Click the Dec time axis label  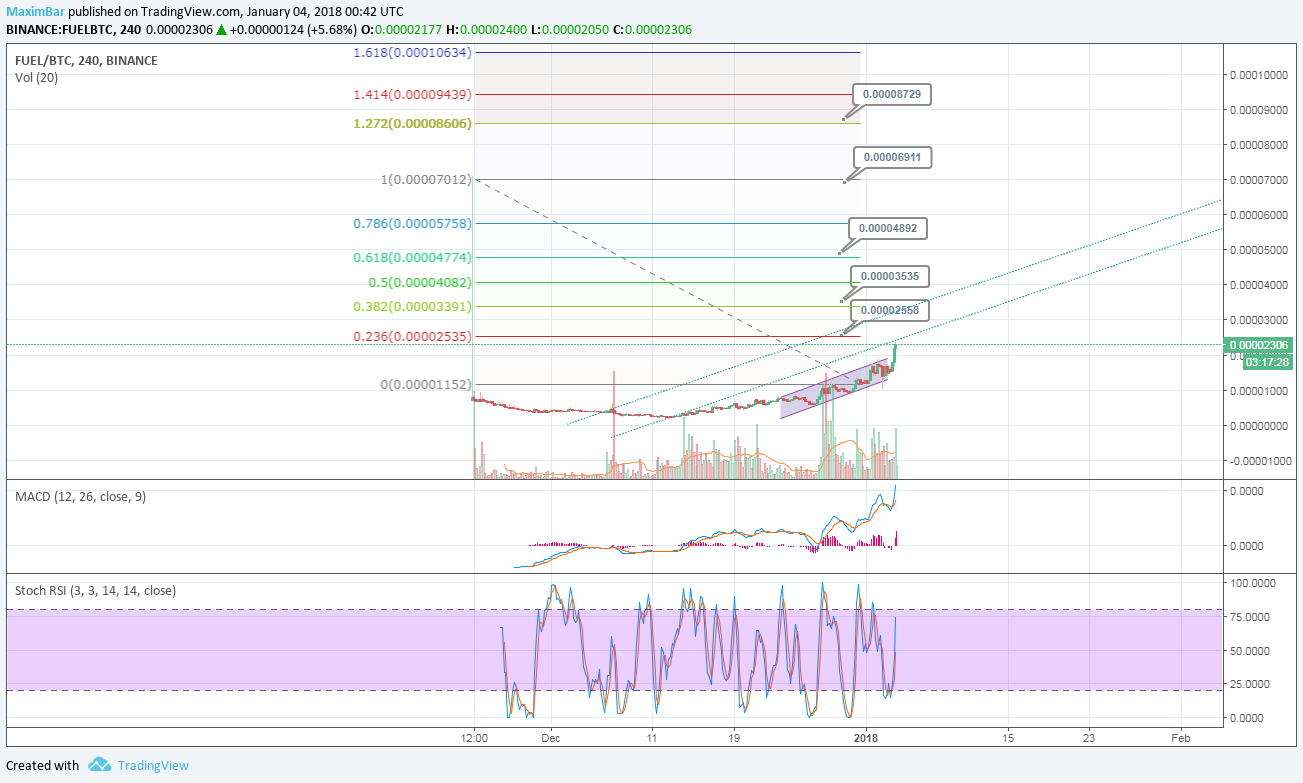tap(550, 737)
